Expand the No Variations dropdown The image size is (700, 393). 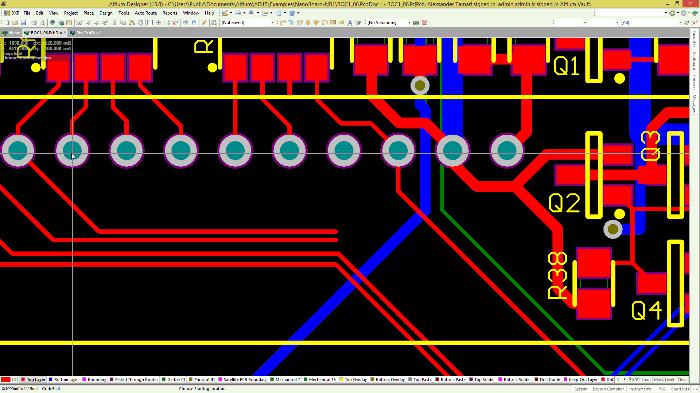(x=389, y=22)
